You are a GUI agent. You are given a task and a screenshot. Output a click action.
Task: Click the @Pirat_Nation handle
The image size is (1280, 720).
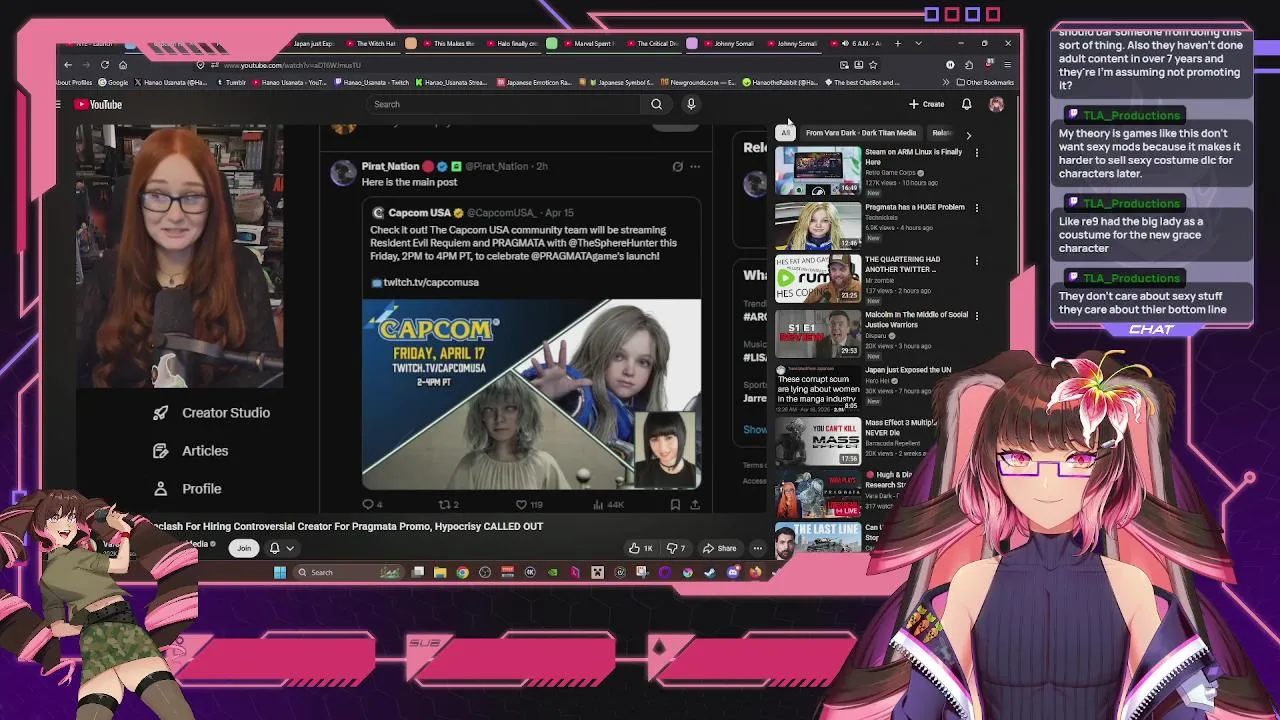pyautogui.click(x=499, y=167)
